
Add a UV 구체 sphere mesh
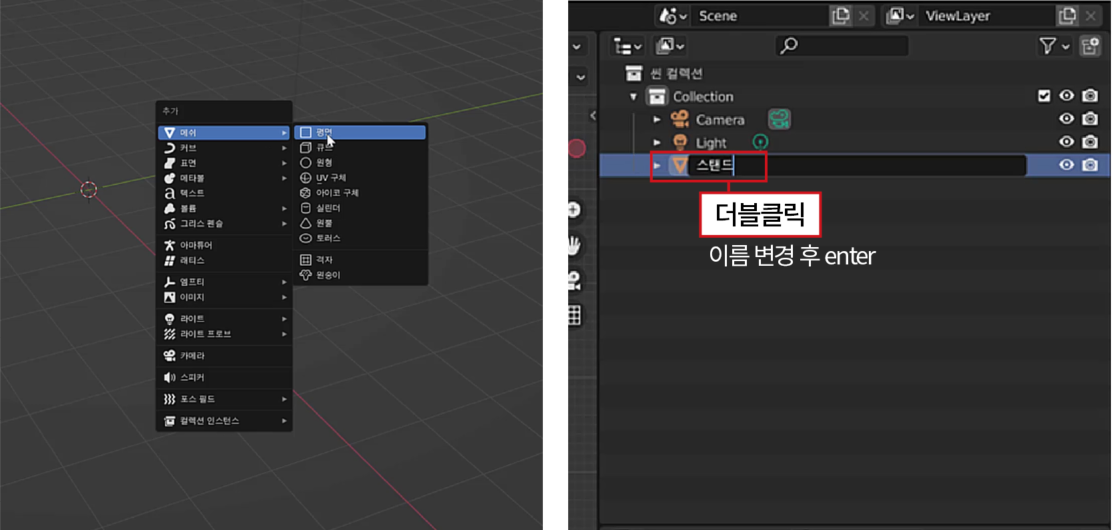[360, 177]
